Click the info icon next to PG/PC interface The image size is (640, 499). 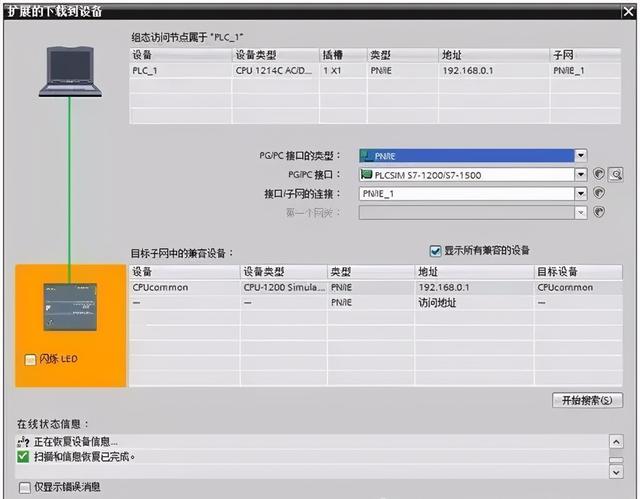[x=598, y=175]
